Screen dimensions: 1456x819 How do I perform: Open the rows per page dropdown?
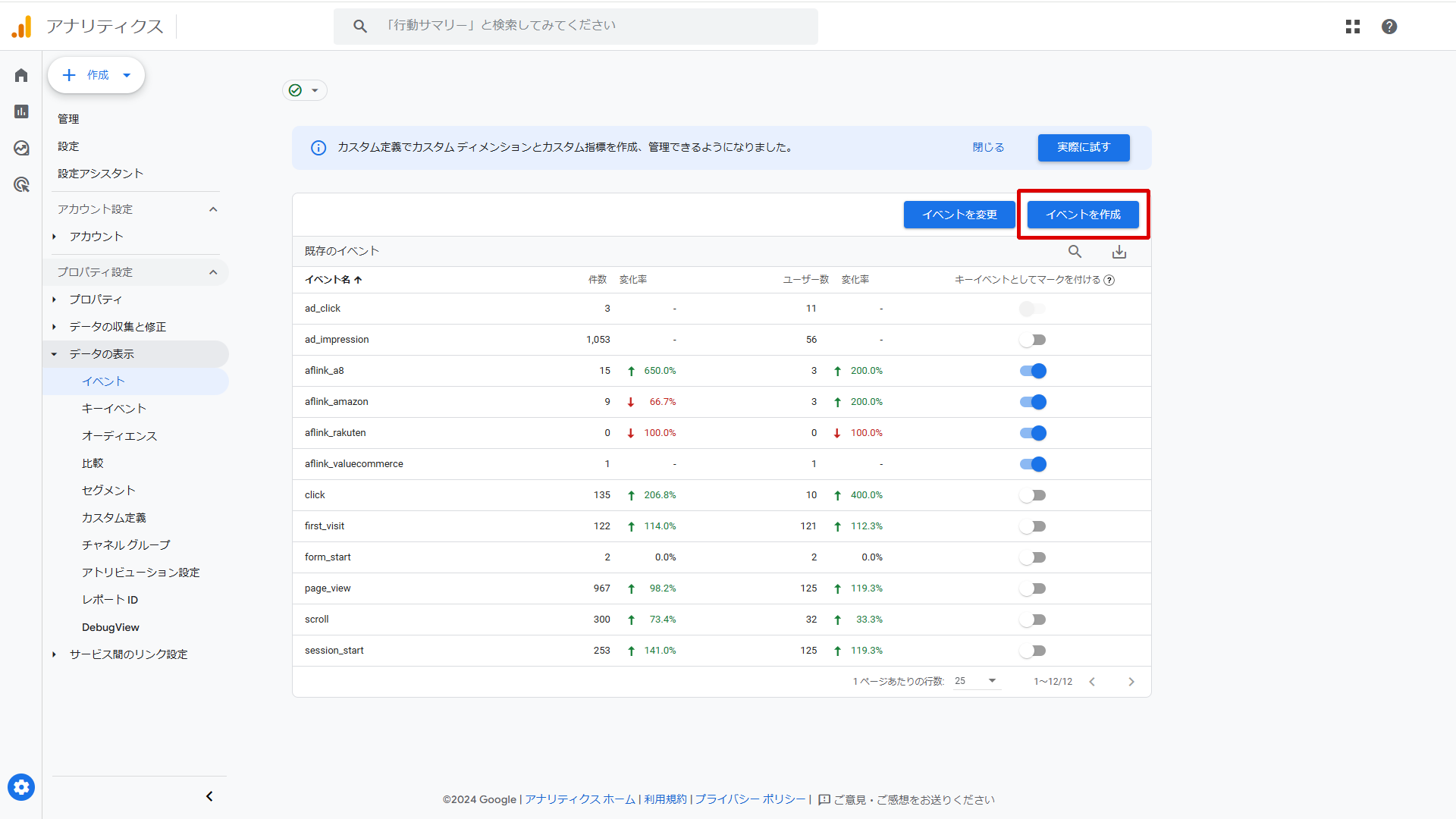[976, 681]
